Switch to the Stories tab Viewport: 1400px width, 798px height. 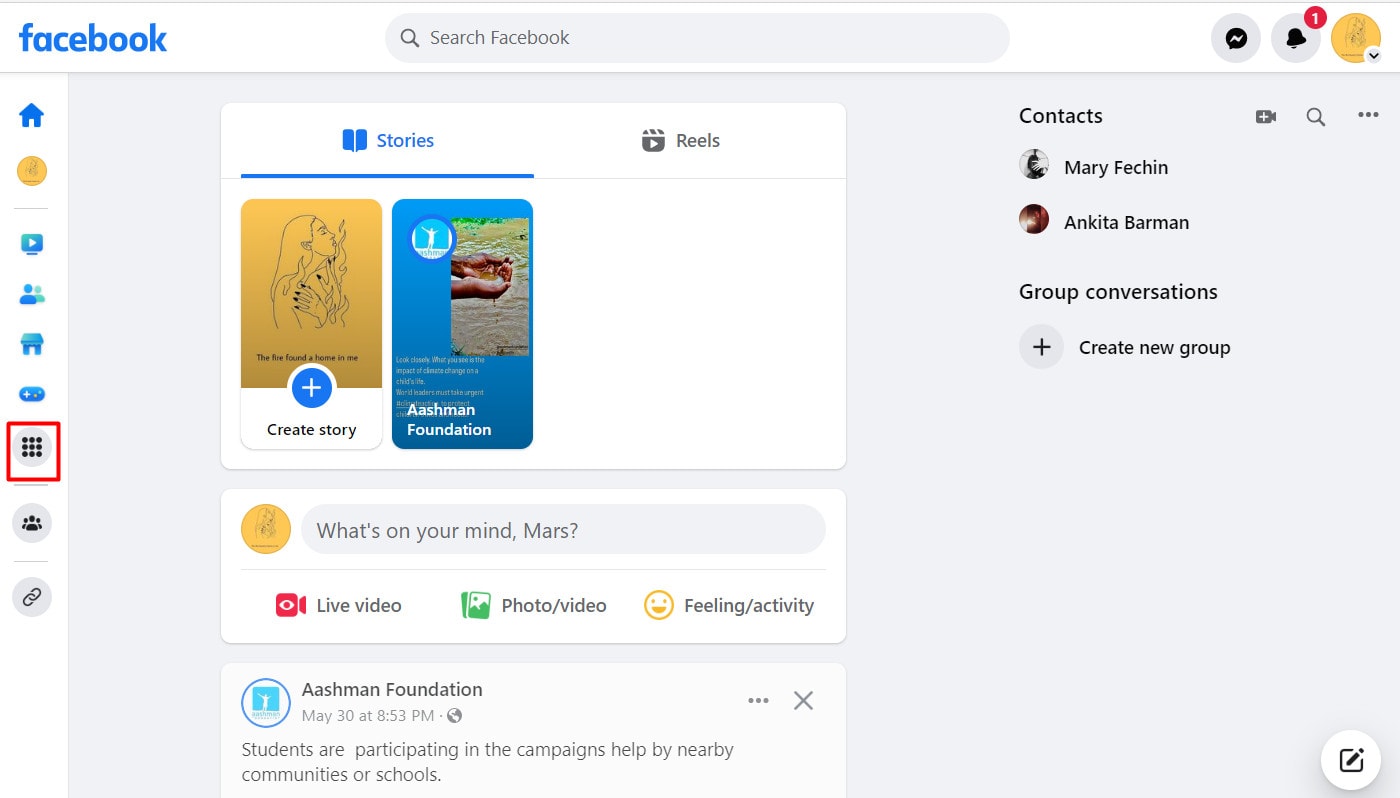pos(388,141)
